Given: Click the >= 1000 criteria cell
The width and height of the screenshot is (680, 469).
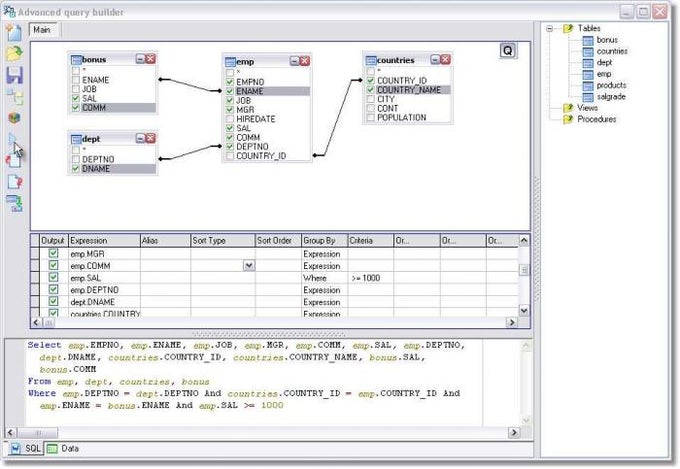Looking at the screenshot, I should pyautogui.click(x=371, y=278).
